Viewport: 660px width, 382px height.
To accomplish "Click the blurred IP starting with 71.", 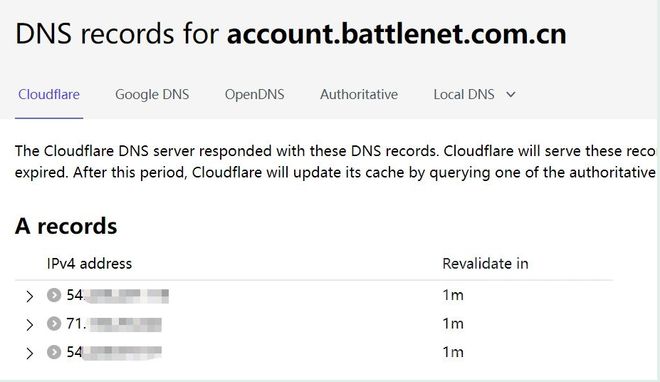I will tap(114, 324).
